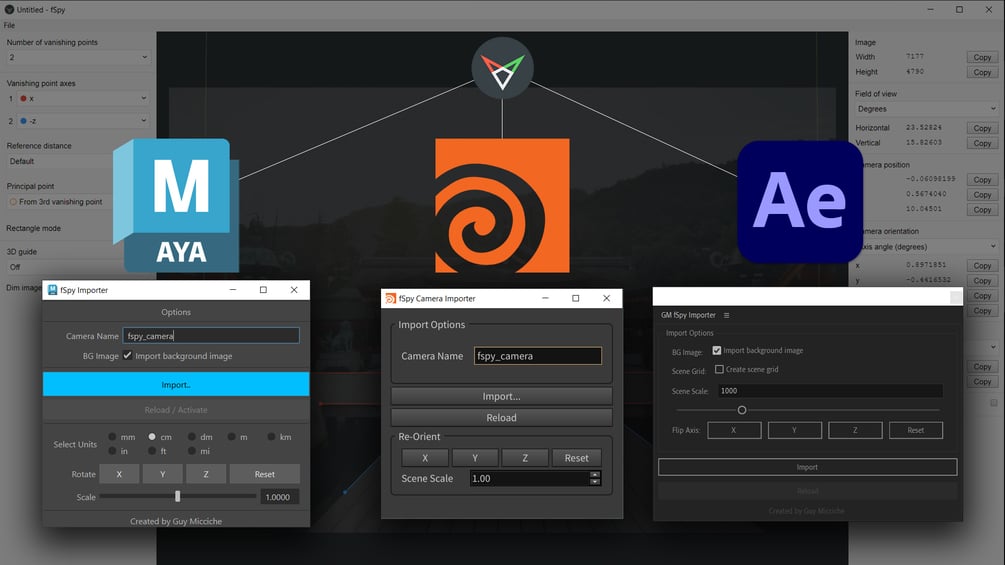Click Flip Axis Z in GM fSpy Importer
The width and height of the screenshot is (1005, 565).
tap(855, 430)
